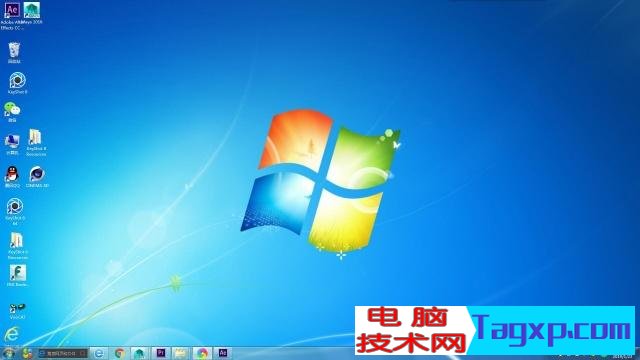Viewport: 640px width, 360px height.
Task: Launch Internet Explorer from the taskbar
Action: (99, 353)
